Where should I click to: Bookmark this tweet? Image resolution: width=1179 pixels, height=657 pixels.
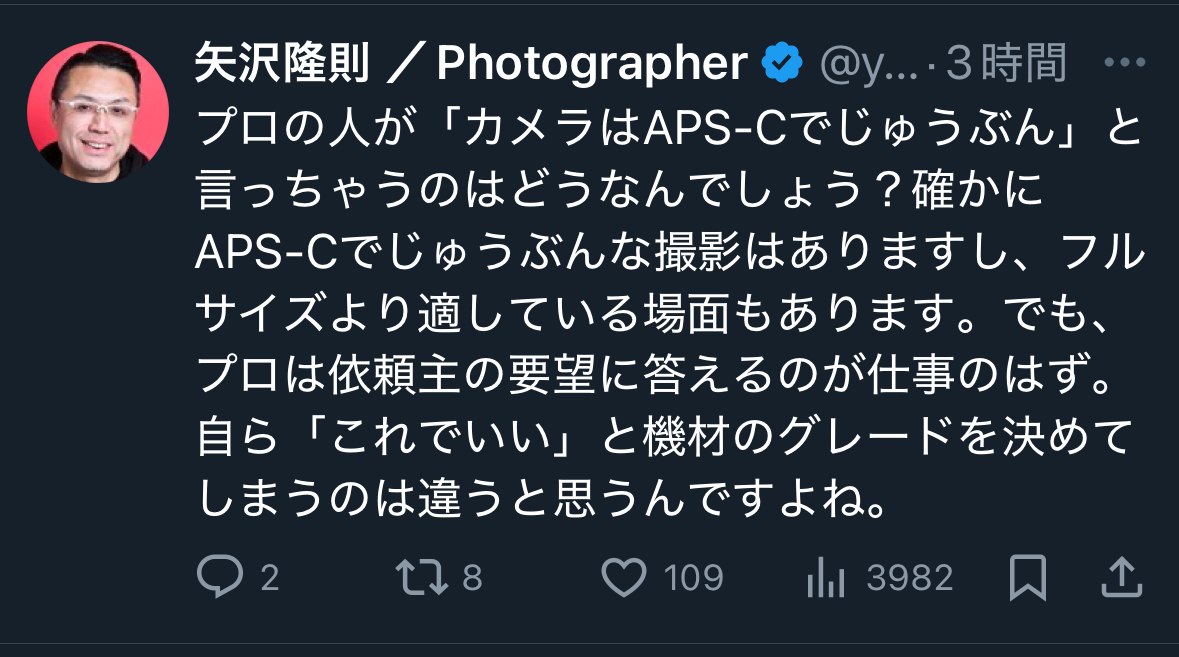coord(1027,577)
